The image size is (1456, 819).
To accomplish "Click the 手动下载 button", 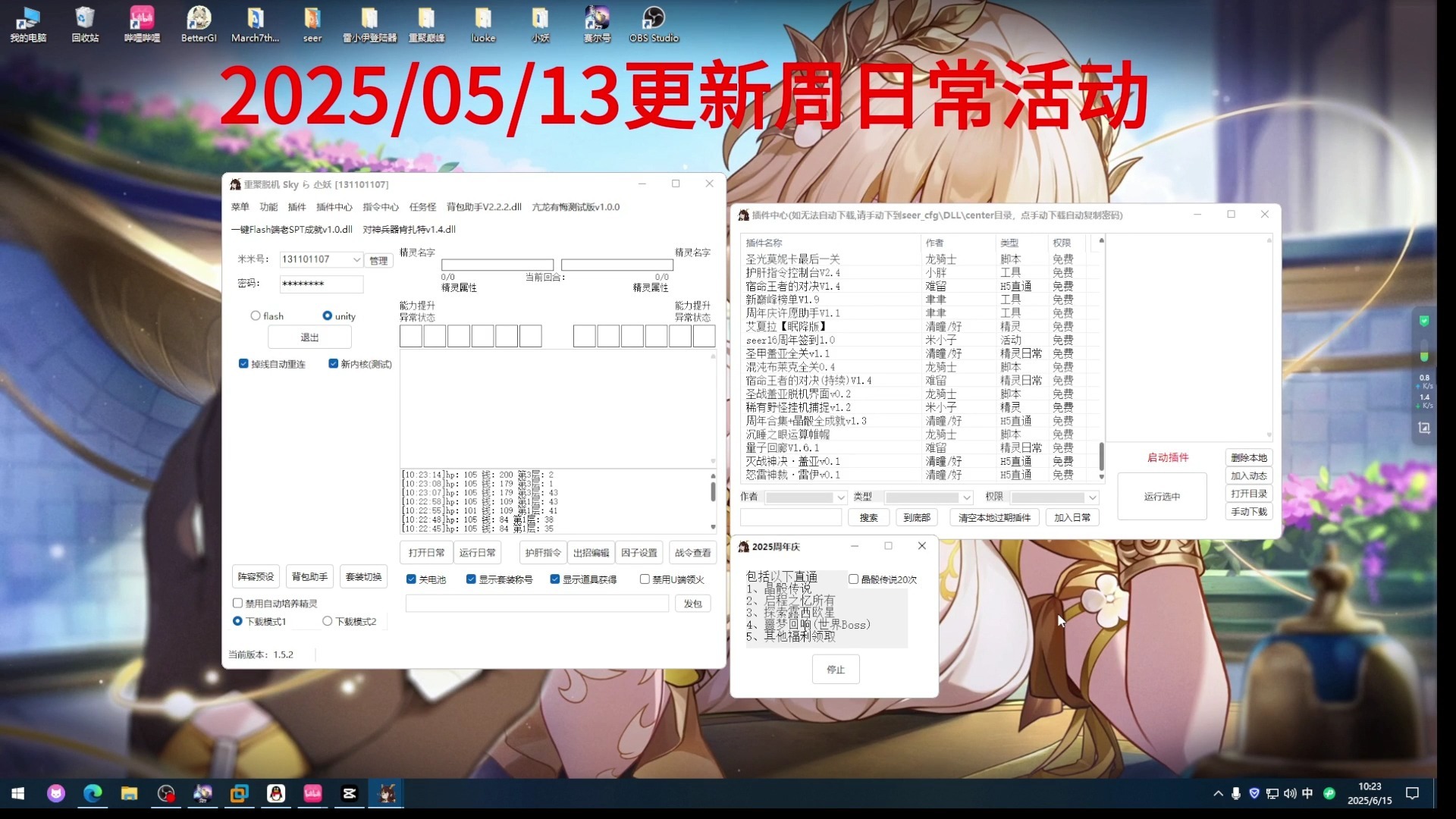I will [1248, 512].
